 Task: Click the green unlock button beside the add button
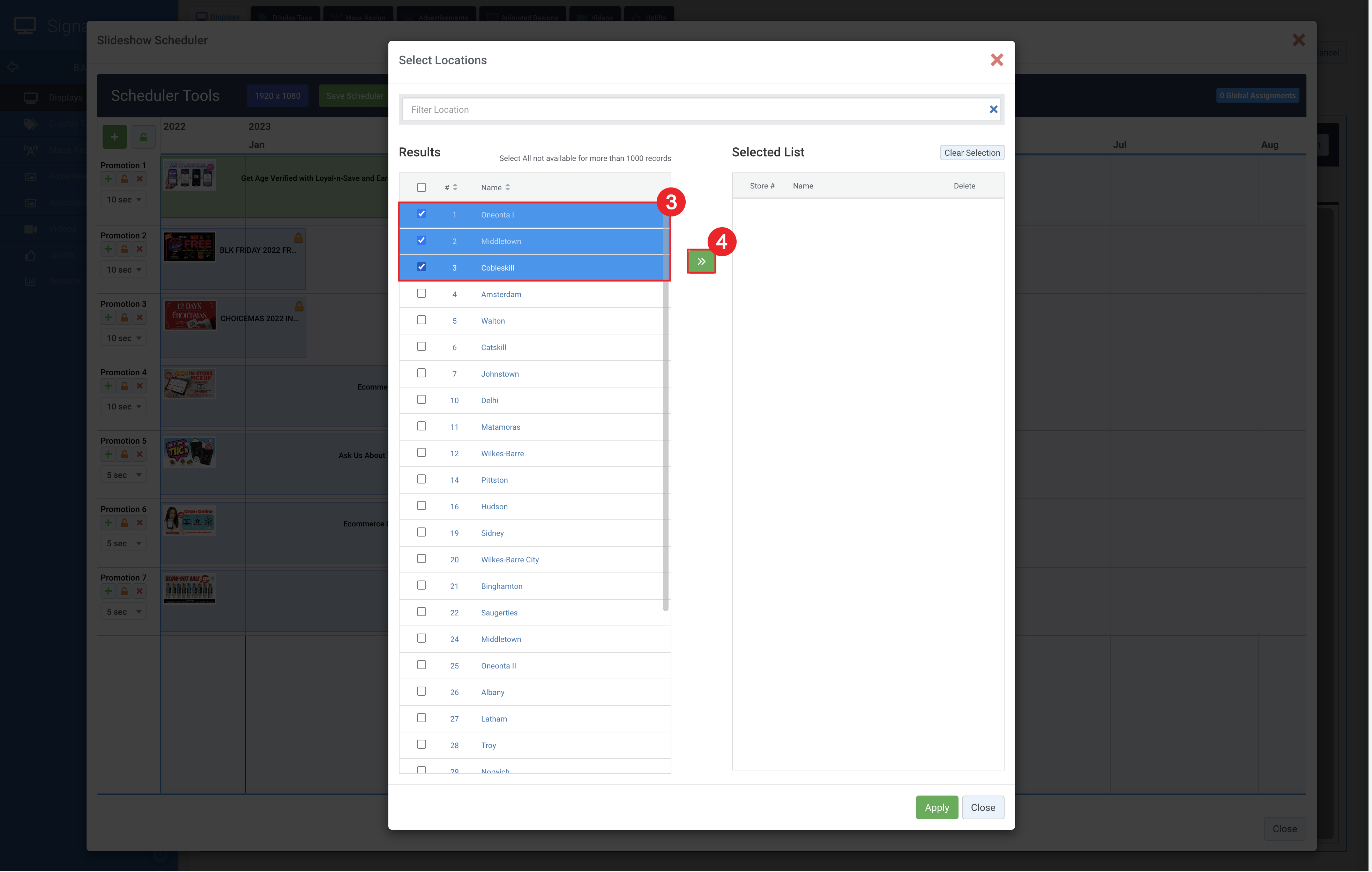[x=143, y=137]
